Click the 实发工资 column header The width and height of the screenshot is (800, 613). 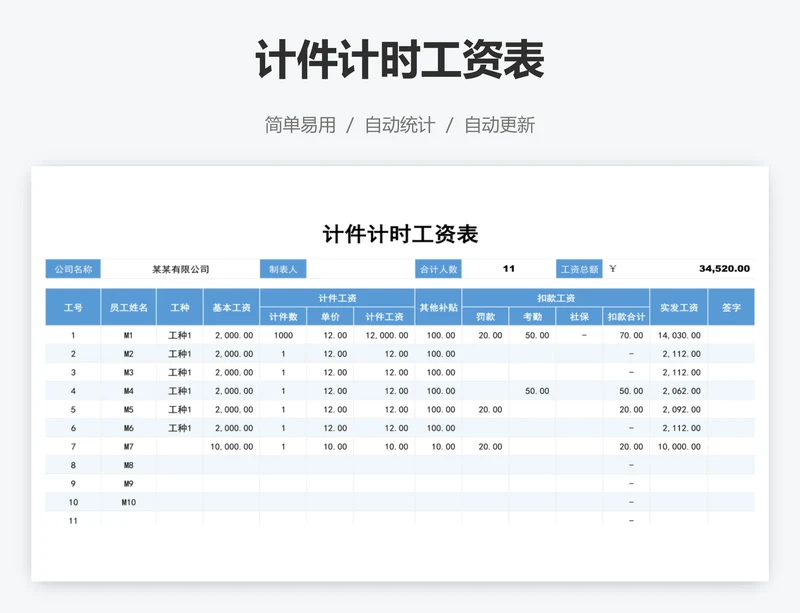tap(679, 307)
